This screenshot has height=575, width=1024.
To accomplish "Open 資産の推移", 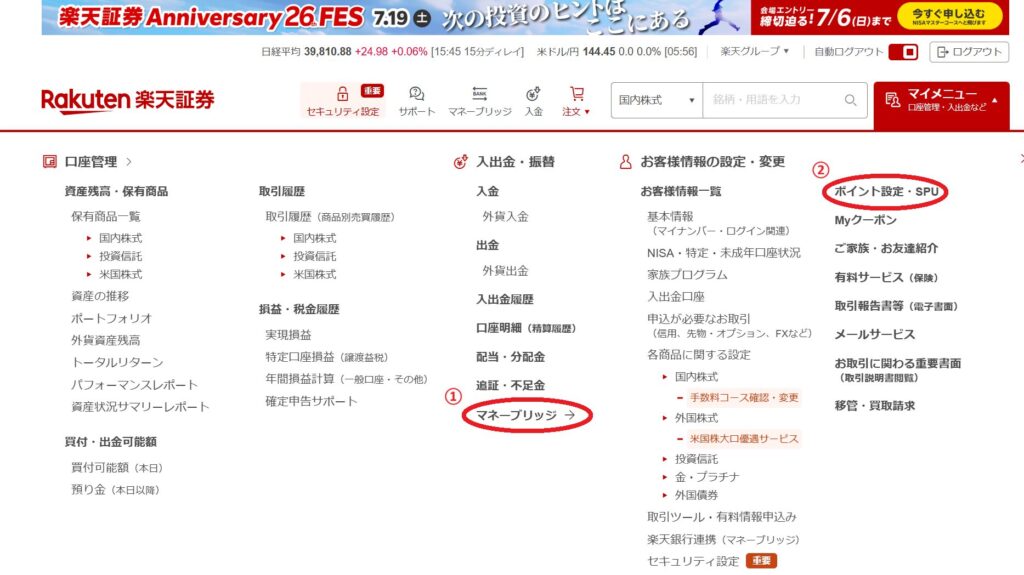I will coord(100,296).
